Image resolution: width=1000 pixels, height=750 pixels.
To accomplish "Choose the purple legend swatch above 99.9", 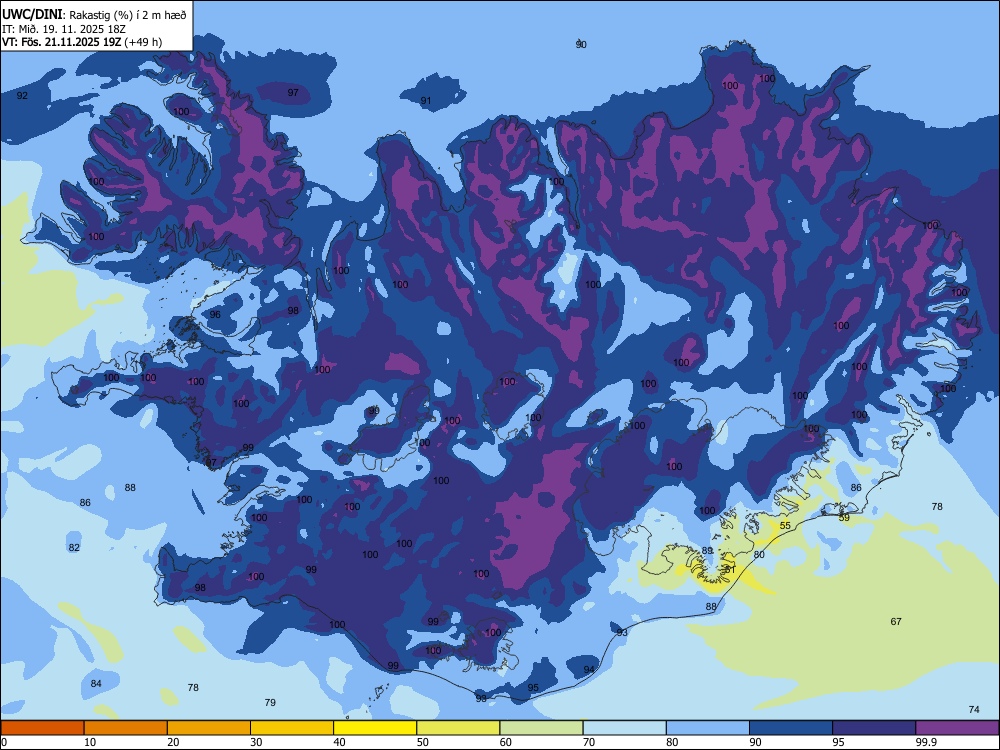I will (957, 728).
